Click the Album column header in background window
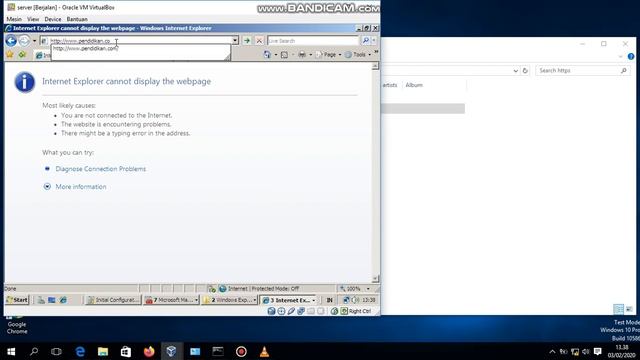This screenshot has width=640, height=360. point(414,85)
